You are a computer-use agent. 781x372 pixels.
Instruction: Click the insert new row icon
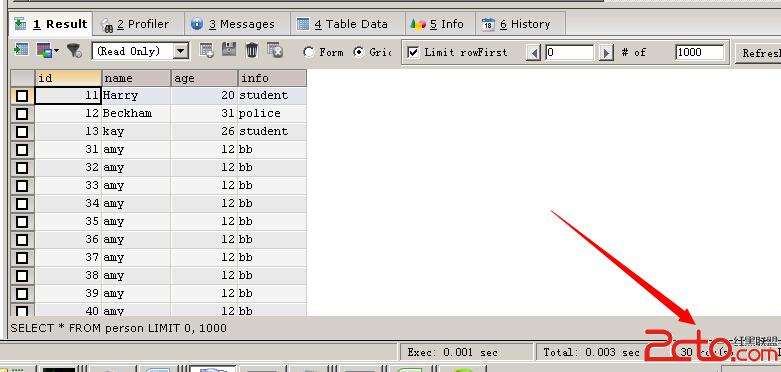click(207, 50)
